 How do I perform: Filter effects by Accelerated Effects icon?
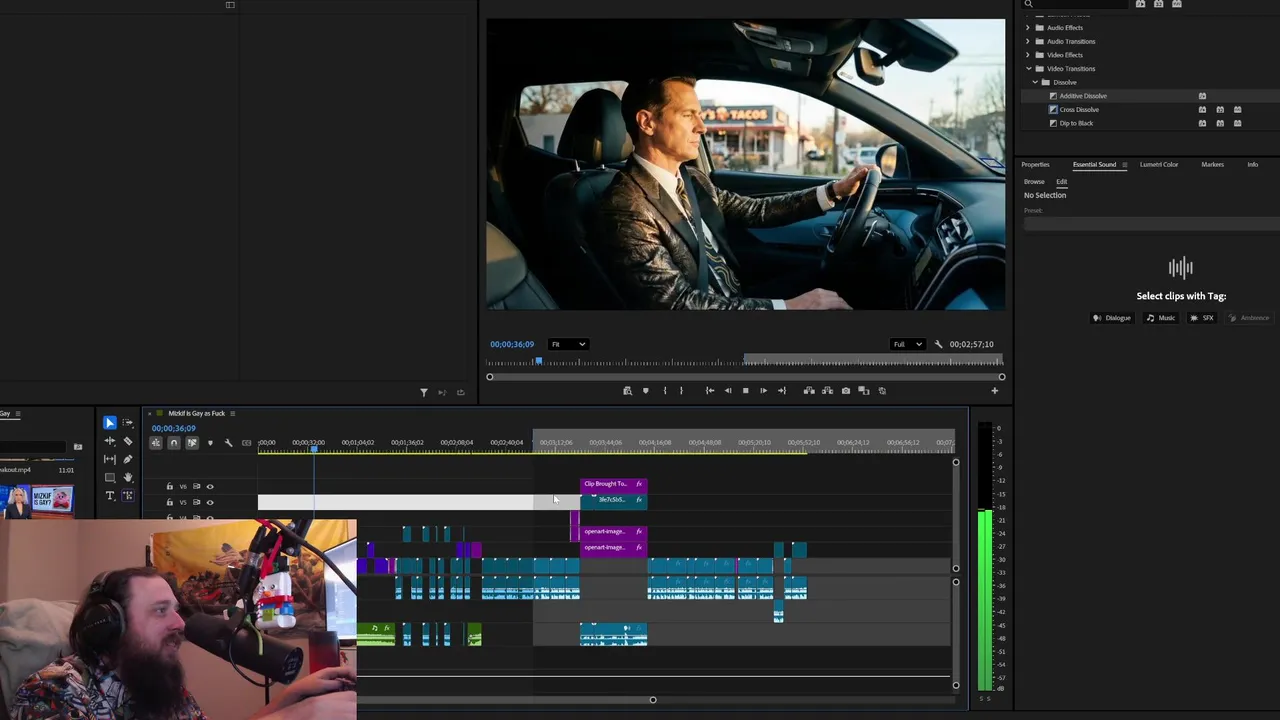click(1140, 4)
